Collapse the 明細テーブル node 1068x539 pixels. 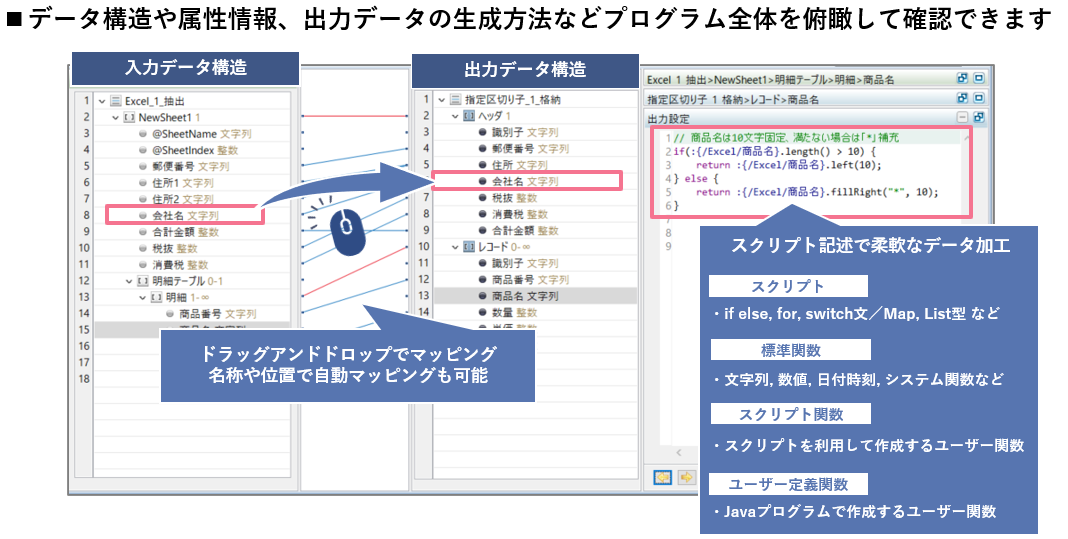click(129, 281)
